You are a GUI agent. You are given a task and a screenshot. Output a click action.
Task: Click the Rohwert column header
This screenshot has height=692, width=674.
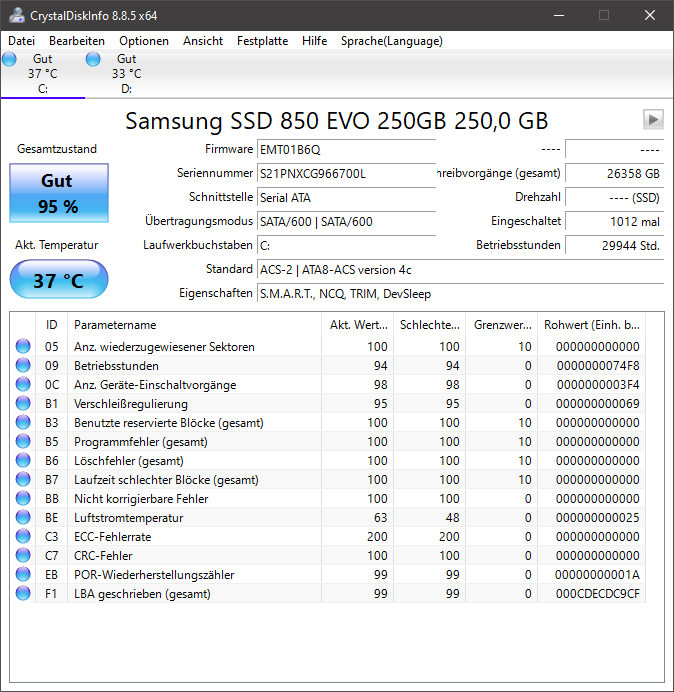click(591, 325)
